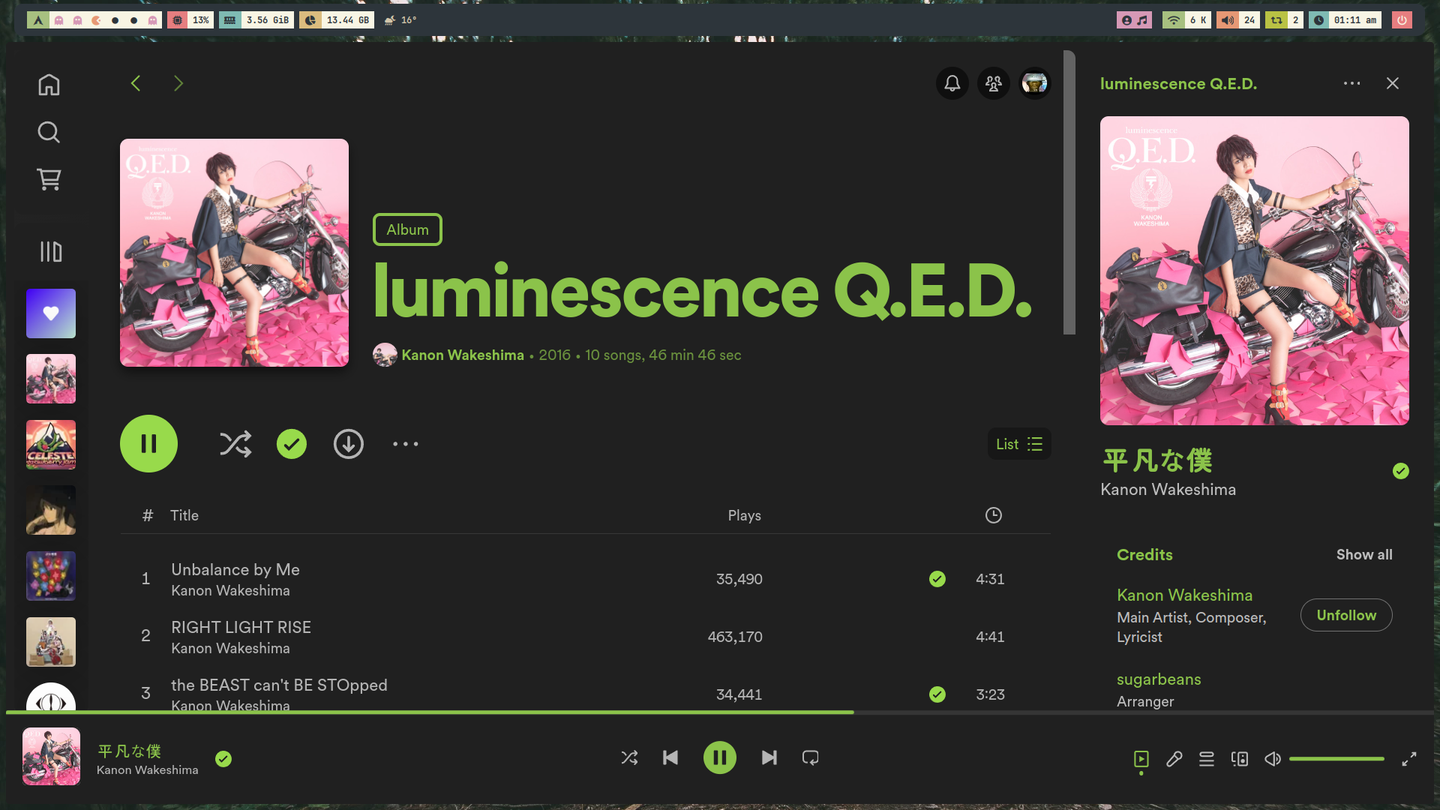Viewport: 1440px width, 810px height.
Task: Toggle liked checkmark in Now Playing panel
Action: (x=1401, y=471)
